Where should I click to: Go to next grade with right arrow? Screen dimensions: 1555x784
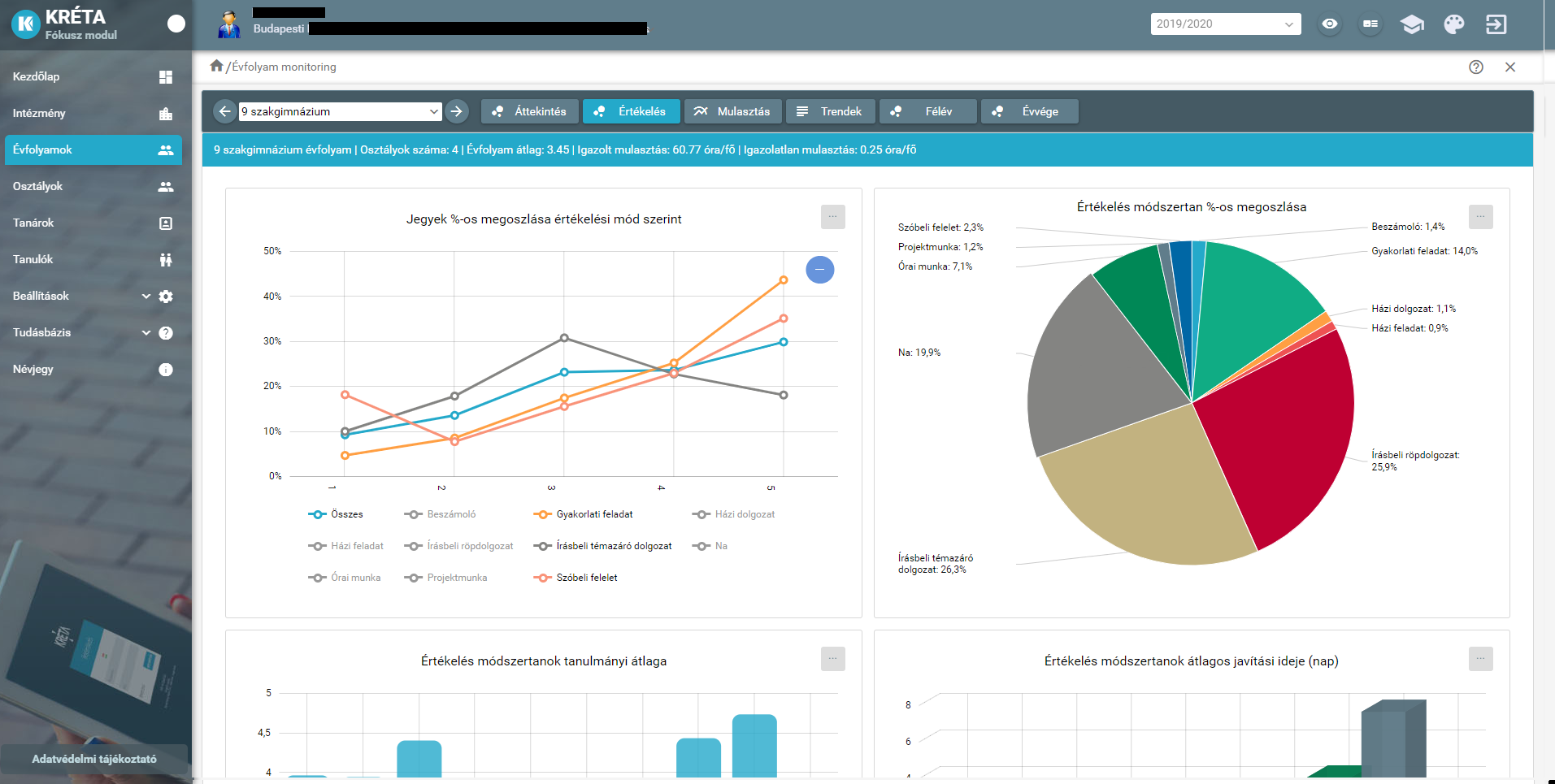point(457,111)
